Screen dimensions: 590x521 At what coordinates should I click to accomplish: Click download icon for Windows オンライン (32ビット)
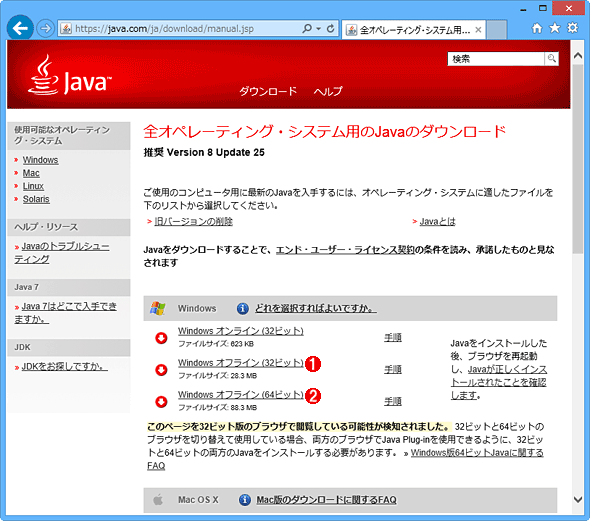tap(161, 337)
